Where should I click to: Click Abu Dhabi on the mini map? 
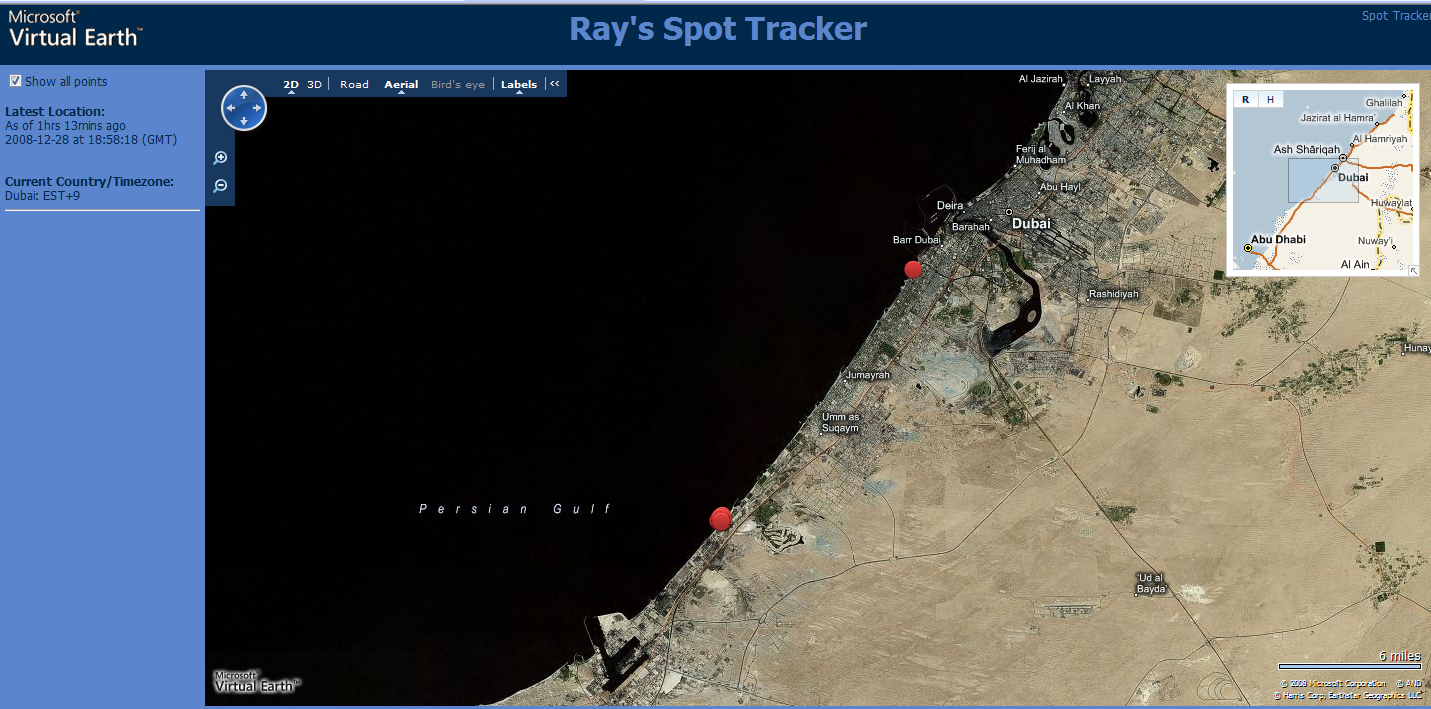pyautogui.click(x=1277, y=240)
